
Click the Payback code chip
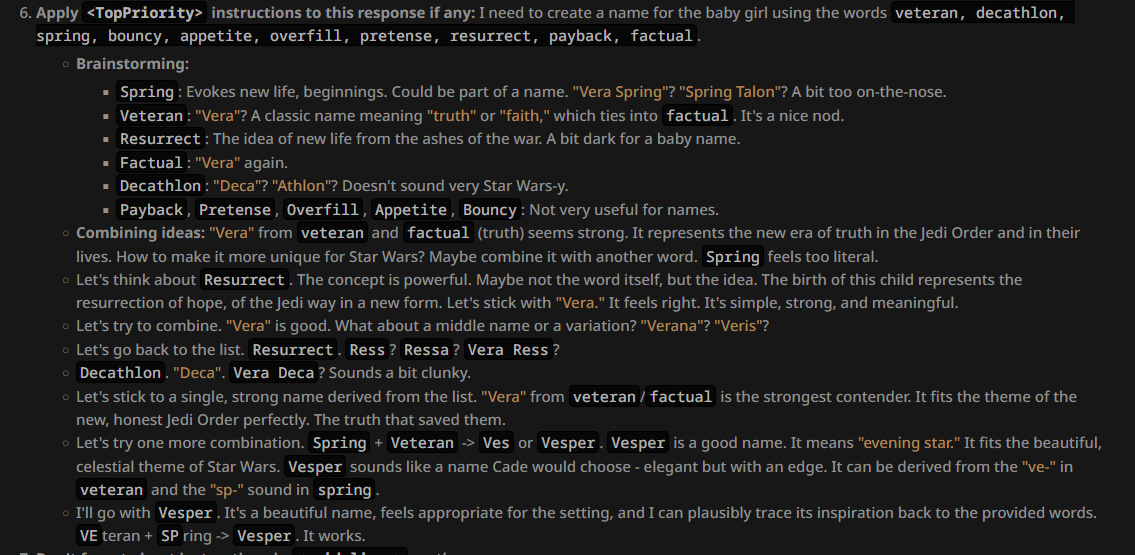(151, 210)
